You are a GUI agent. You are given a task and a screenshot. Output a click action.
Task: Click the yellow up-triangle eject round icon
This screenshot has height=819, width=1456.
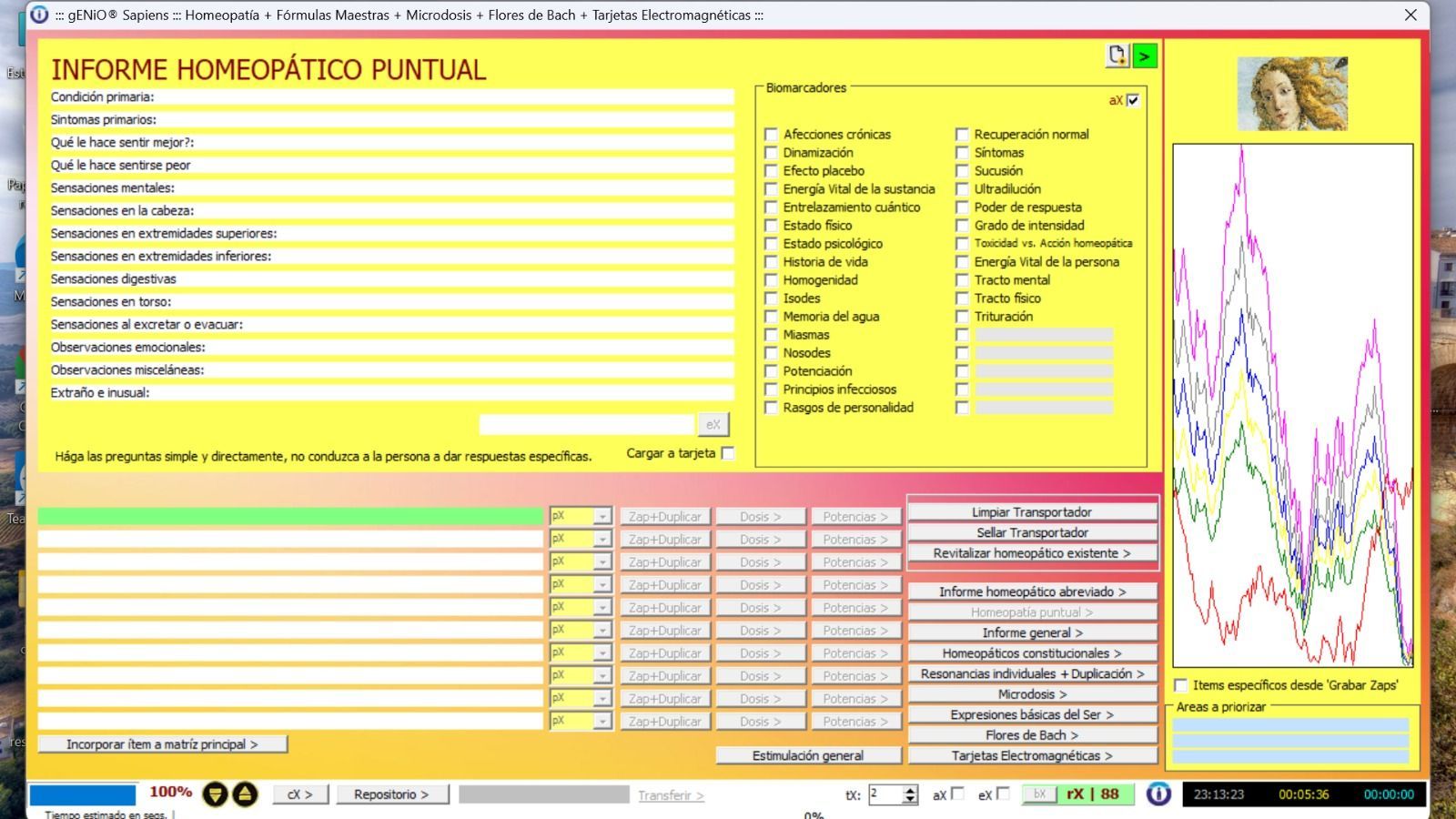245,794
